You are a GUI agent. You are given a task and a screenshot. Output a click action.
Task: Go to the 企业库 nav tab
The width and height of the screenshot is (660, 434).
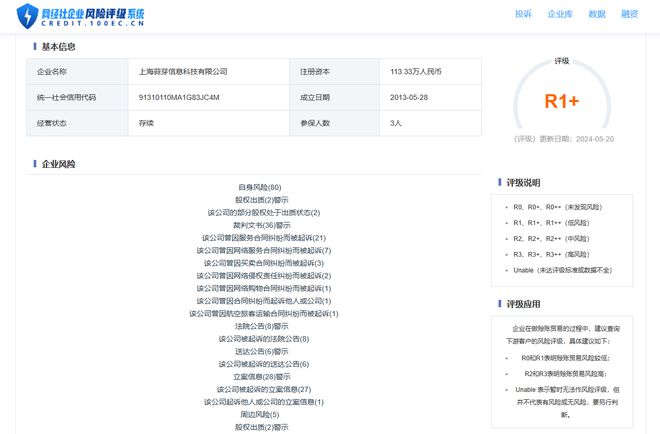[x=558, y=15]
